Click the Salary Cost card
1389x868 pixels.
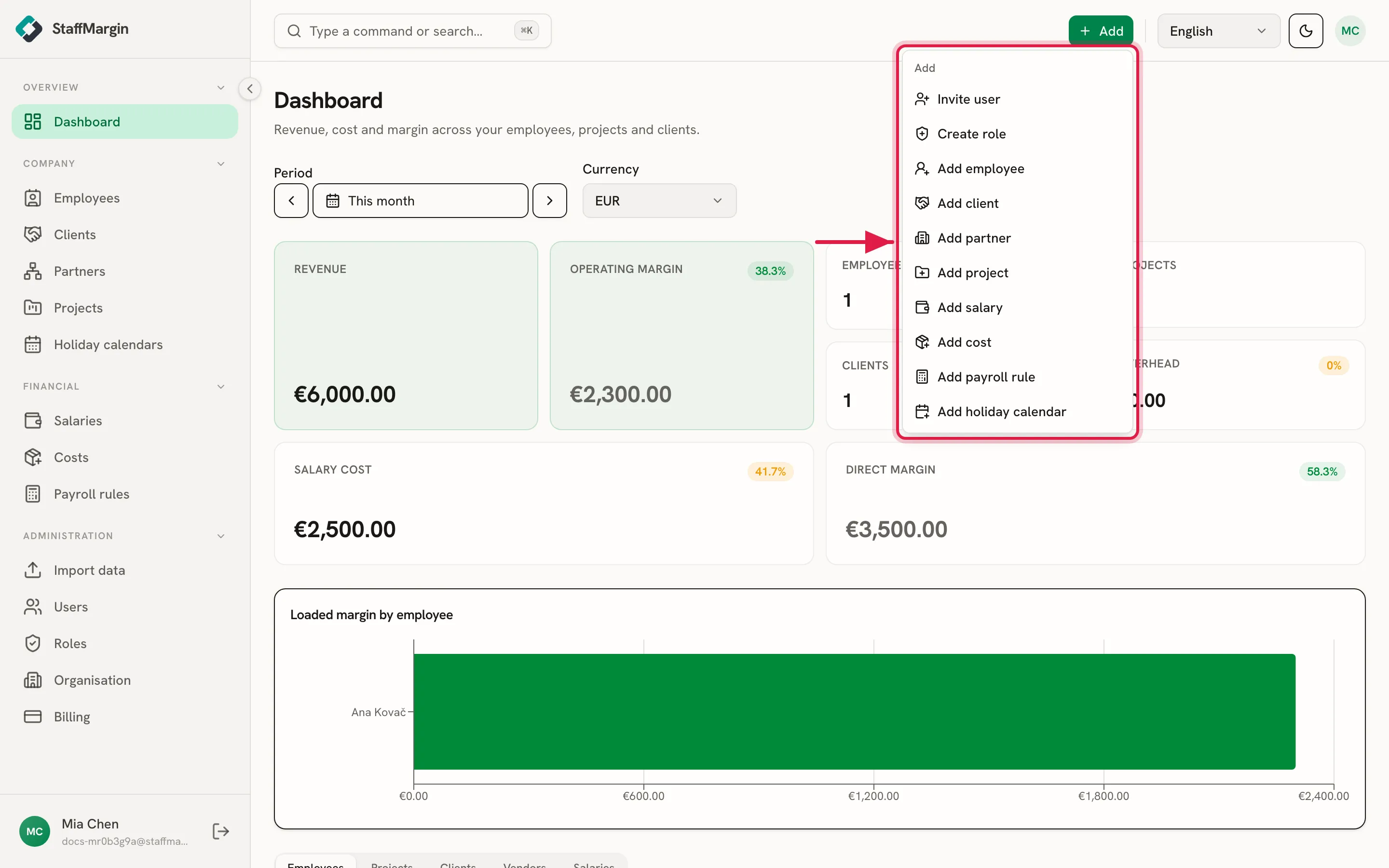pos(544,503)
